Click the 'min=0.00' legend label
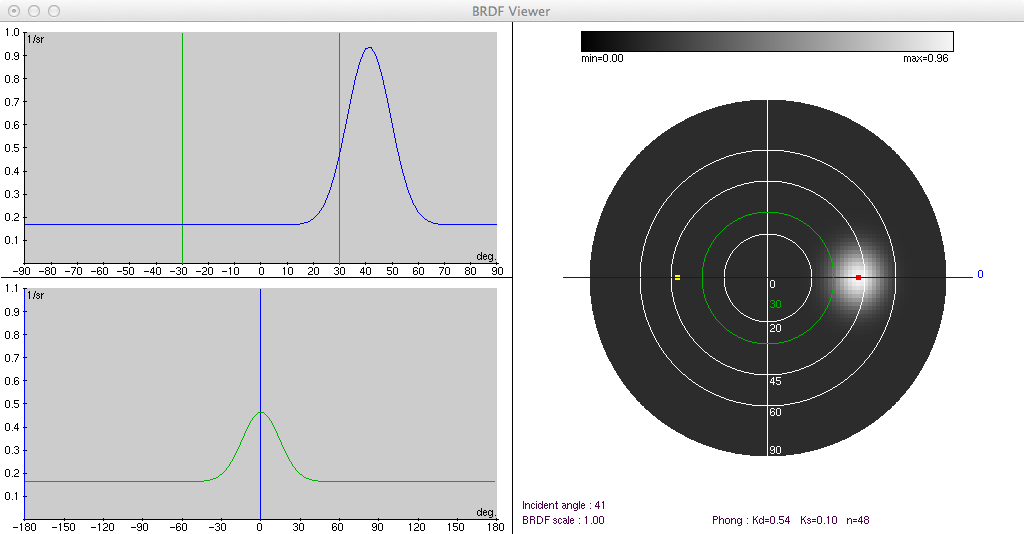The width and height of the screenshot is (1024, 534). click(602, 59)
